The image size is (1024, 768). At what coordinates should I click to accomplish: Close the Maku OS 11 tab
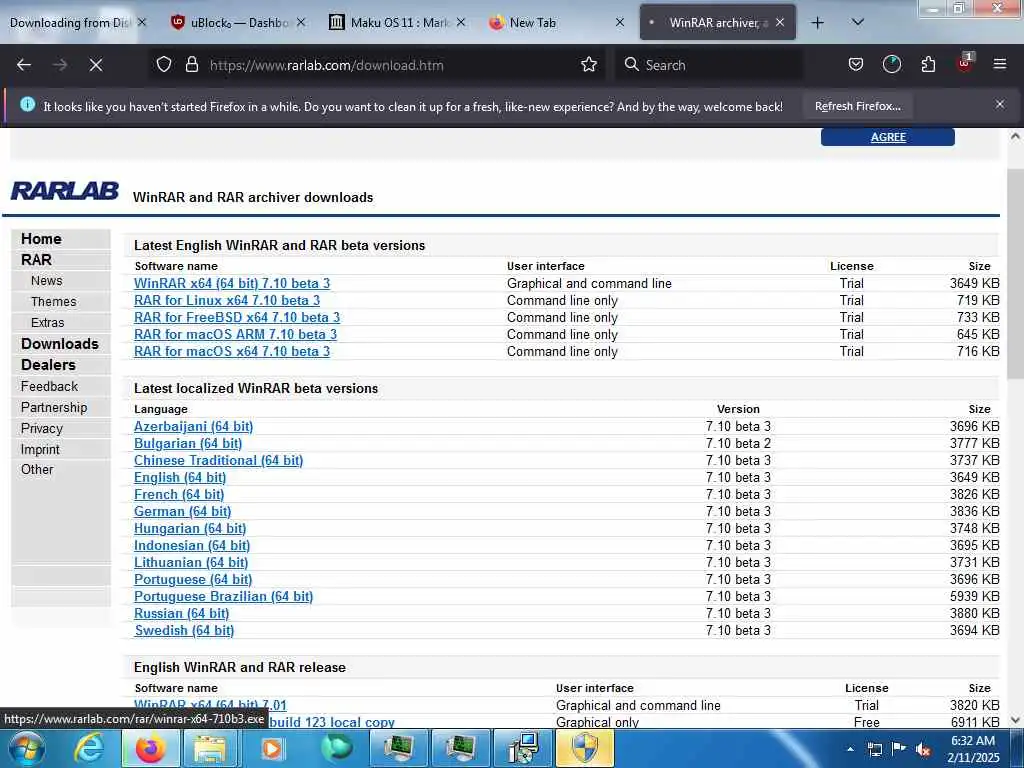click(461, 22)
